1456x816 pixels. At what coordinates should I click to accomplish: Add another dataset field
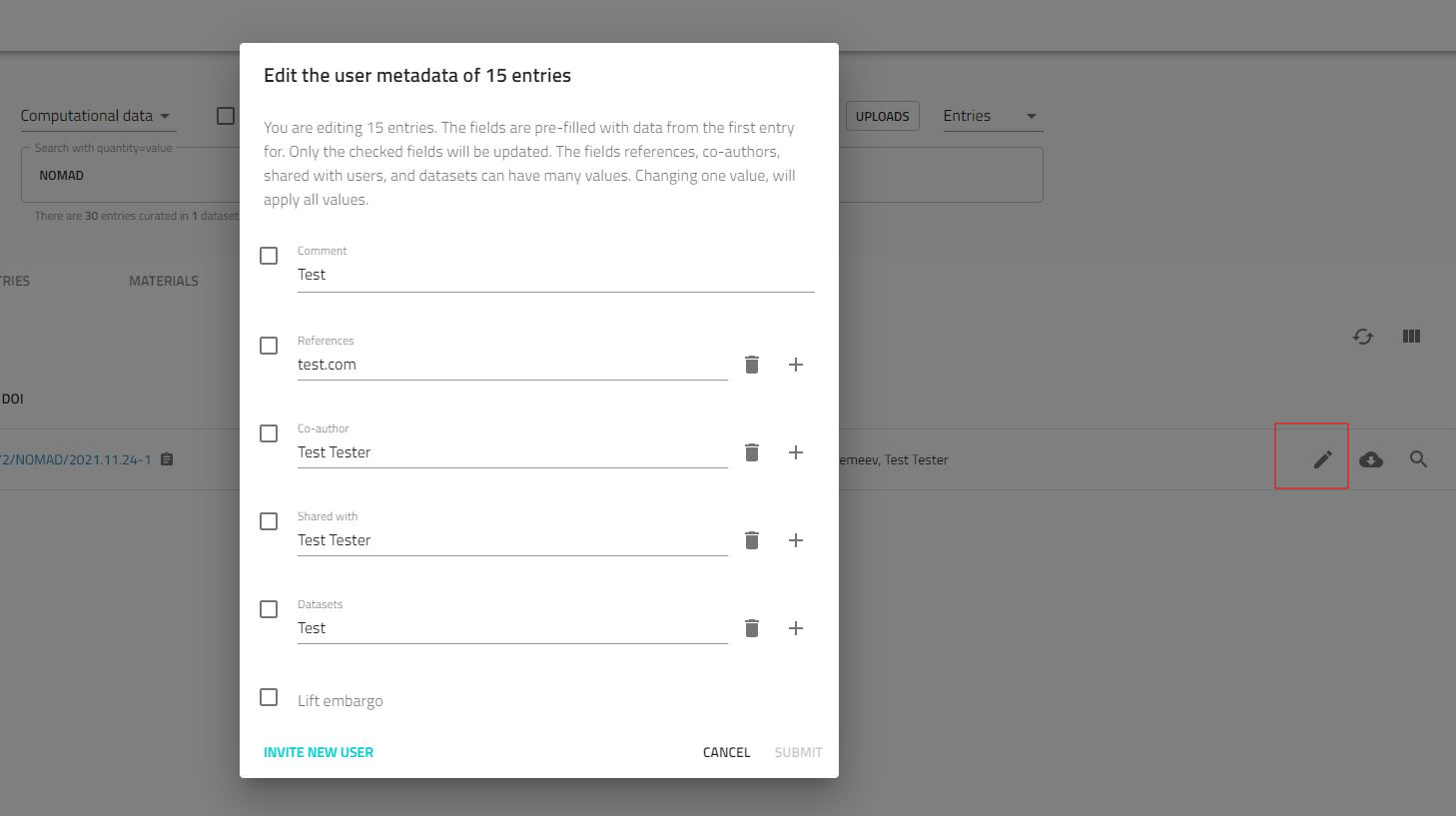tap(796, 628)
